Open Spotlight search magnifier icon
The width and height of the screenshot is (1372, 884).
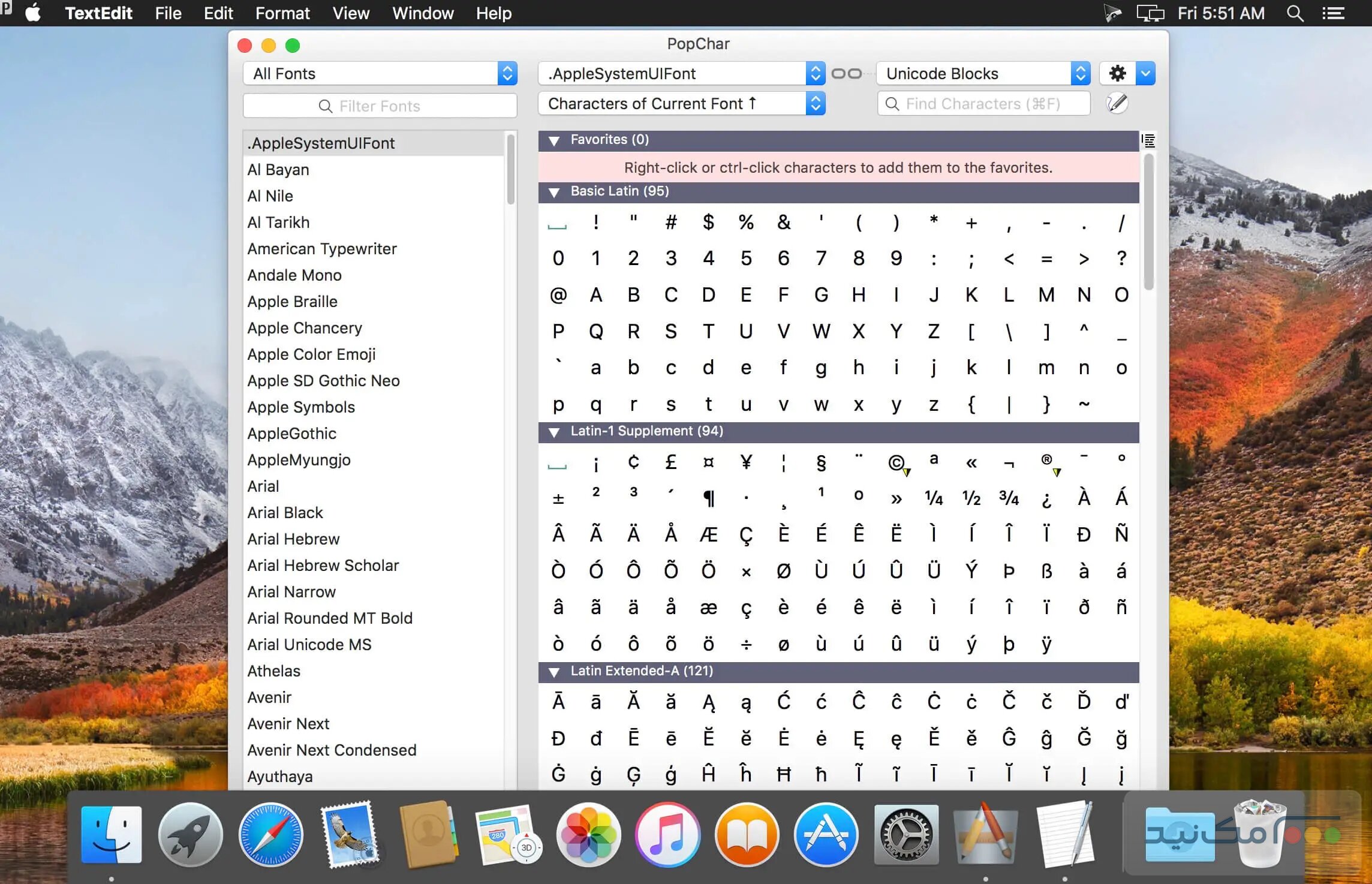[x=1295, y=13]
